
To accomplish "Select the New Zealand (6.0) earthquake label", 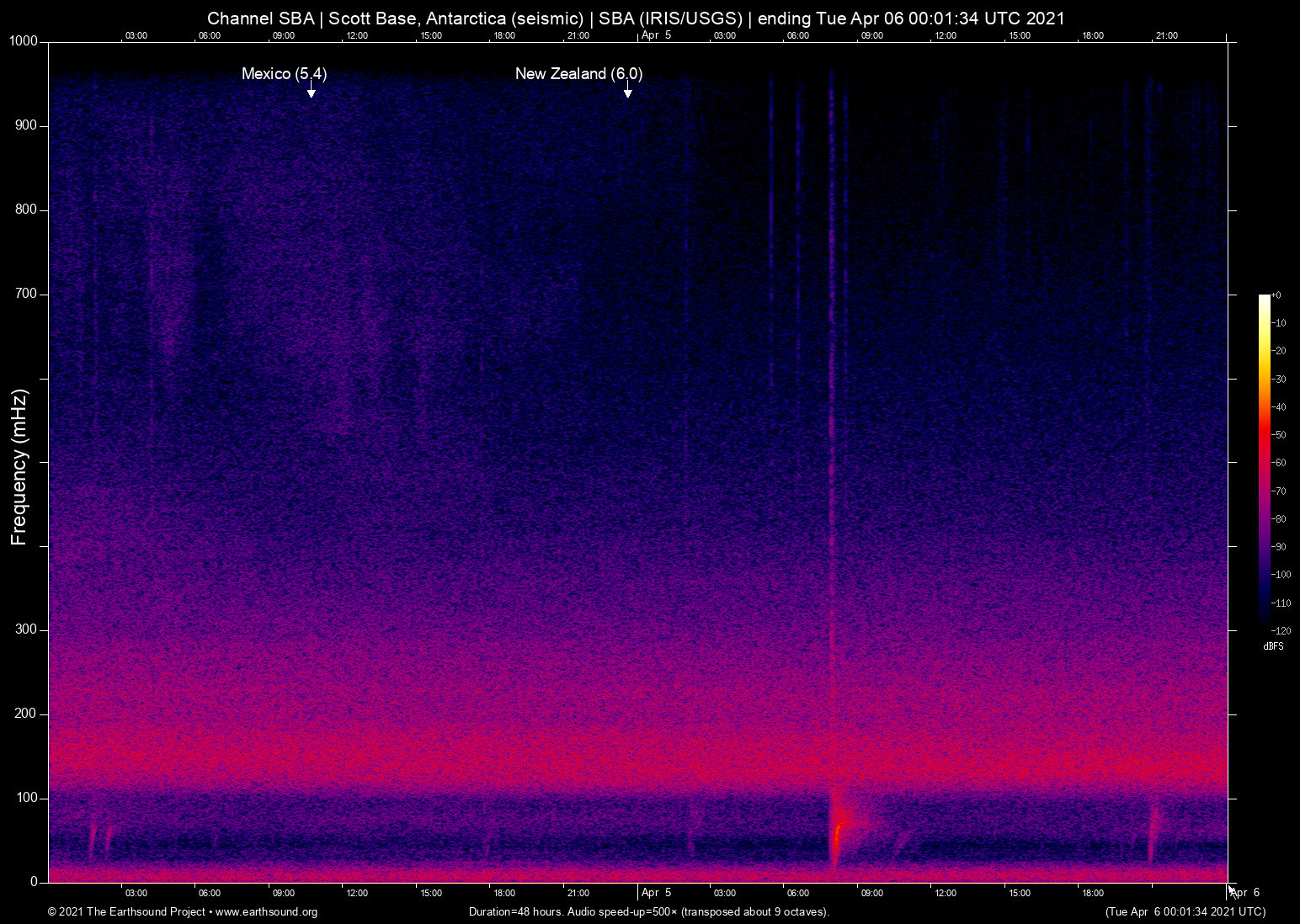I will 578,74.
